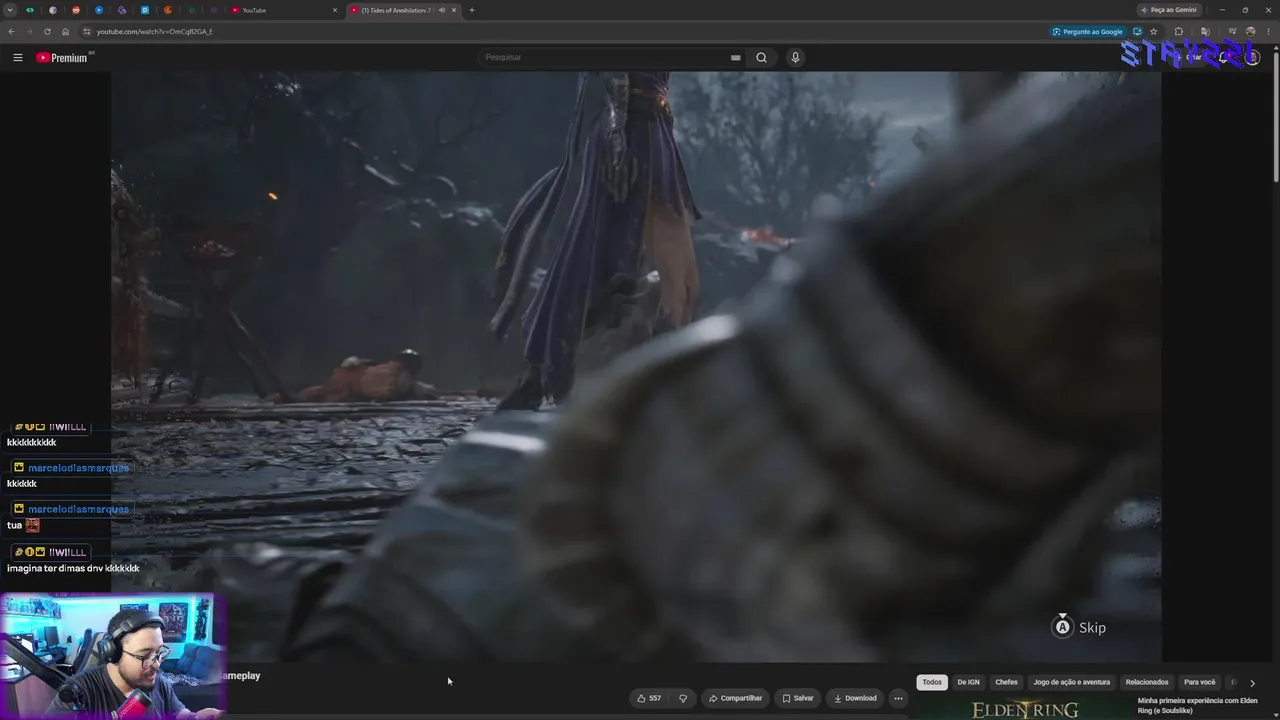The image size is (1280, 720).
Task: Open the orange C icon pinned tab
Action: pyautogui.click(x=168, y=10)
